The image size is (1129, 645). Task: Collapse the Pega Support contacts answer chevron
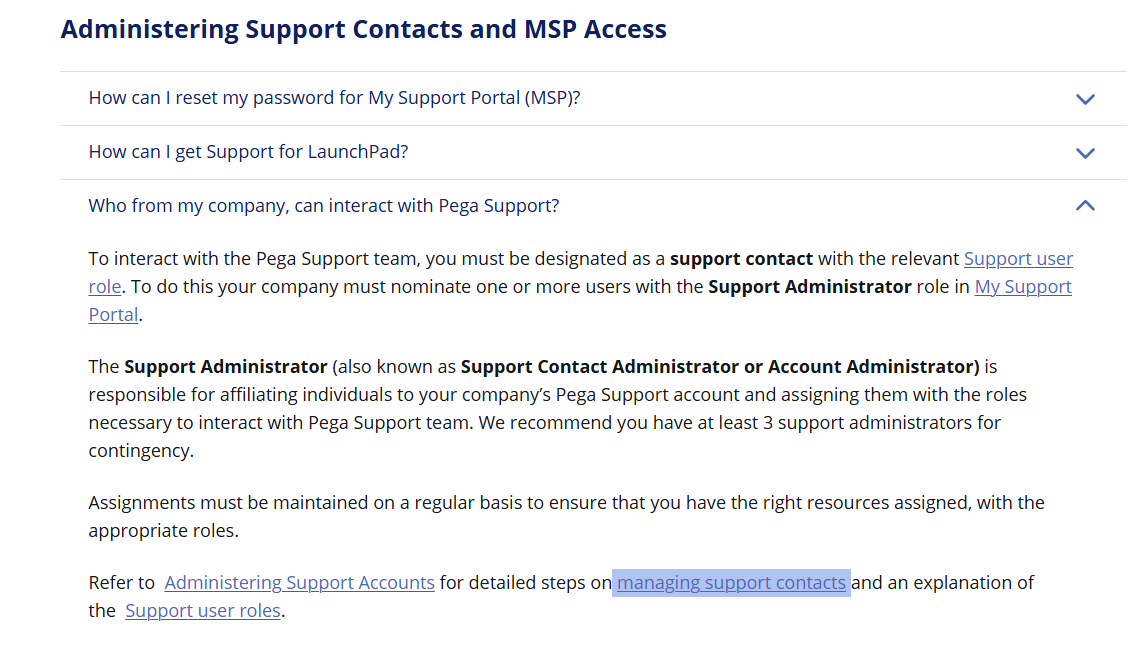coord(1085,206)
